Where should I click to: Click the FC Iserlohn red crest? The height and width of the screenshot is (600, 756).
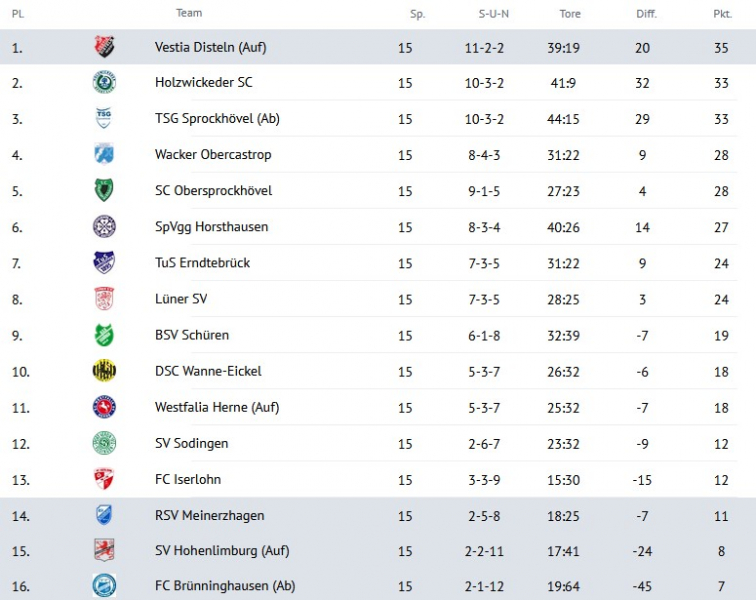pos(104,479)
